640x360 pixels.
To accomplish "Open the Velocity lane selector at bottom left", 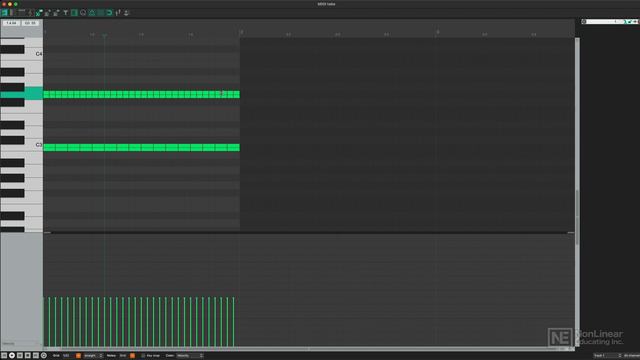I will click(x=21, y=343).
